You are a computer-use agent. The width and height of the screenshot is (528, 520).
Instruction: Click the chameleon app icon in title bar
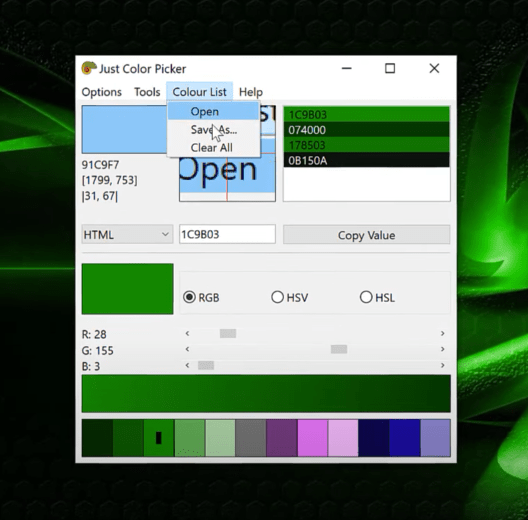[89, 68]
